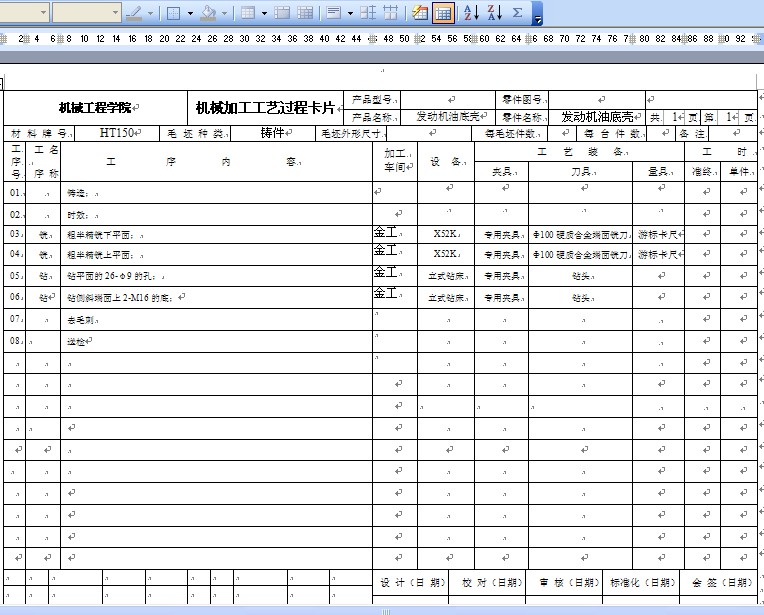Click the 刀具 column header
764x615 pixels.
tap(580, 172)
